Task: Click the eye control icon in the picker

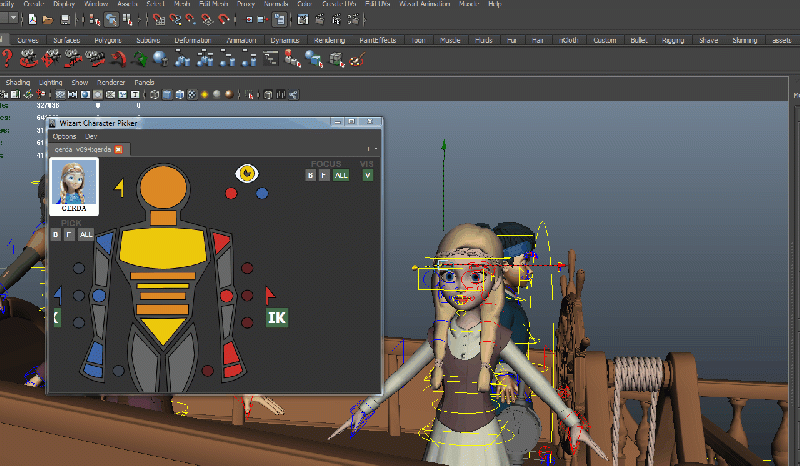Action: coord(246,173)
